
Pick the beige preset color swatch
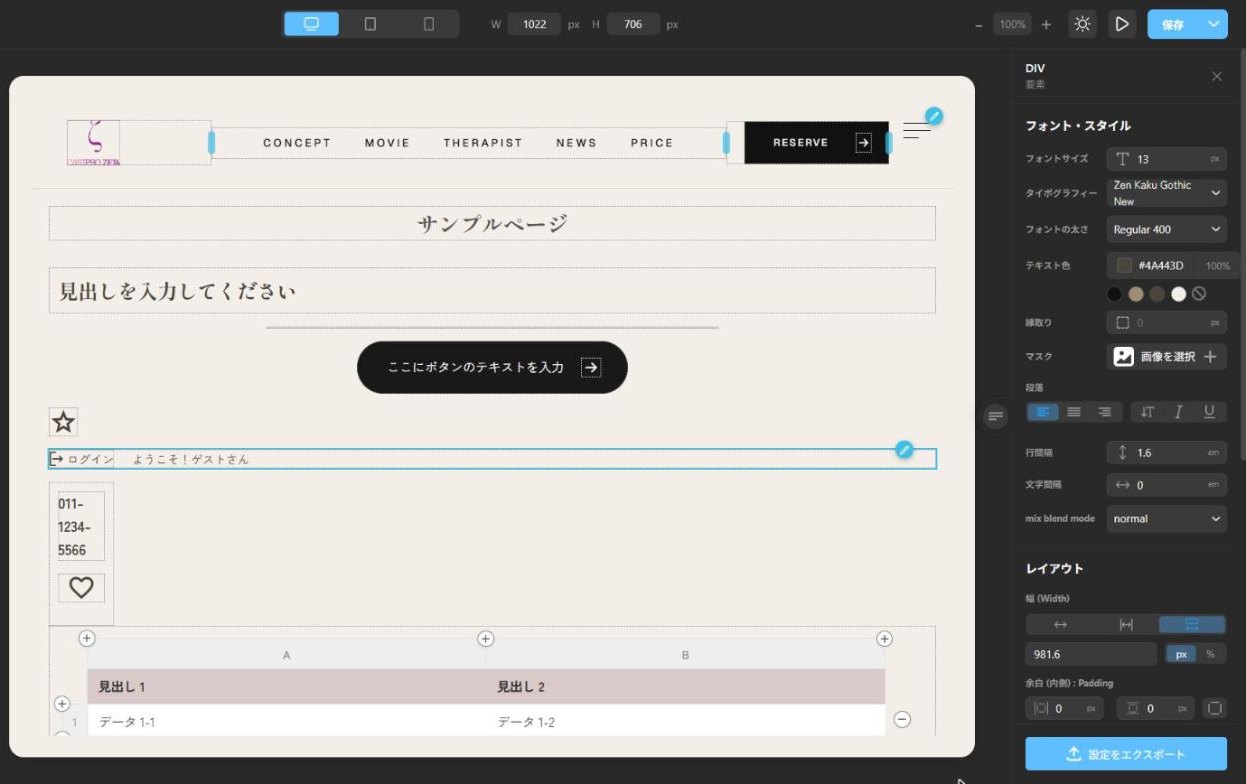click(1135, 294)
